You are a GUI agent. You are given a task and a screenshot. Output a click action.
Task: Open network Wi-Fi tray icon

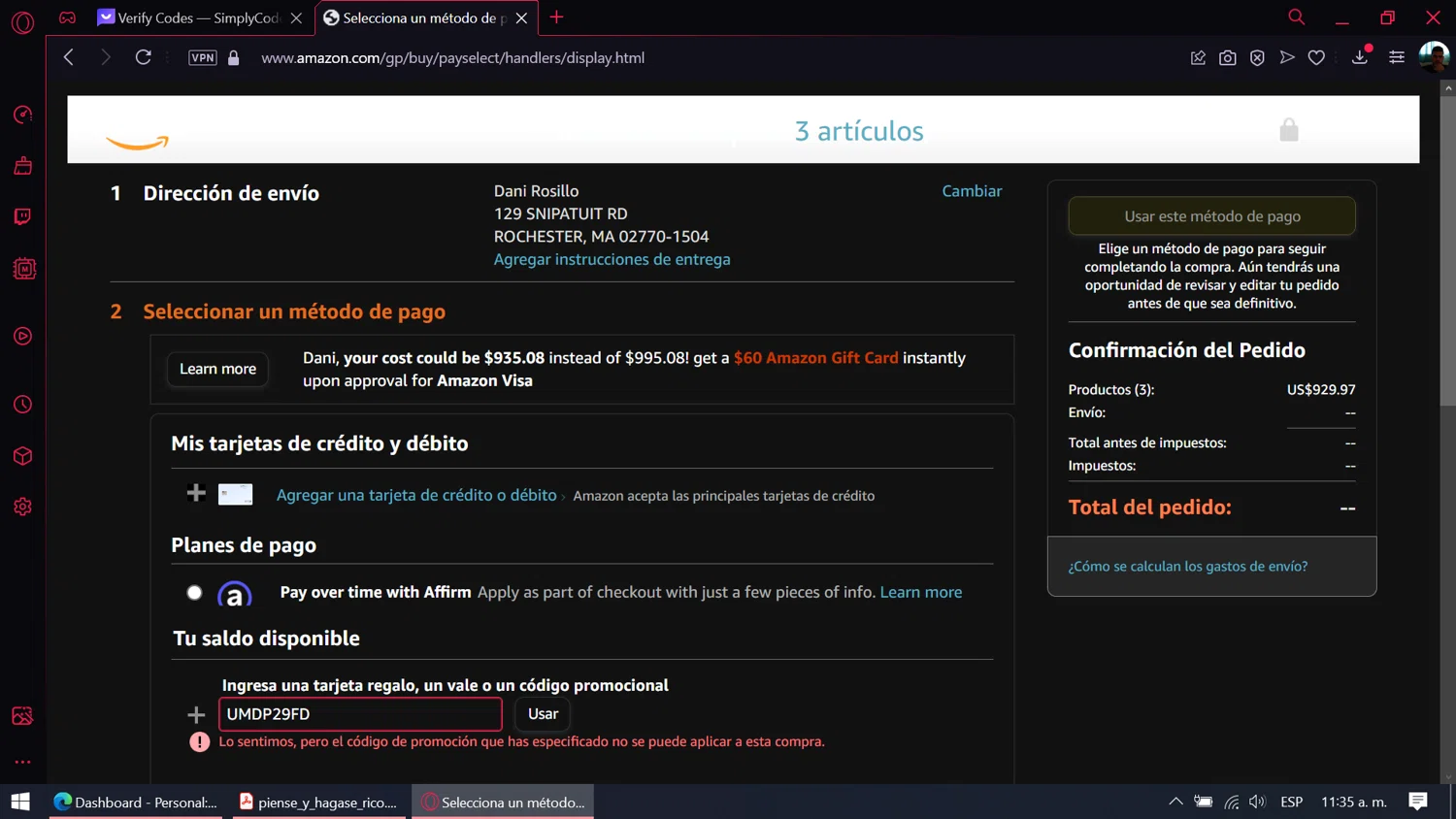pos(1231,802)
